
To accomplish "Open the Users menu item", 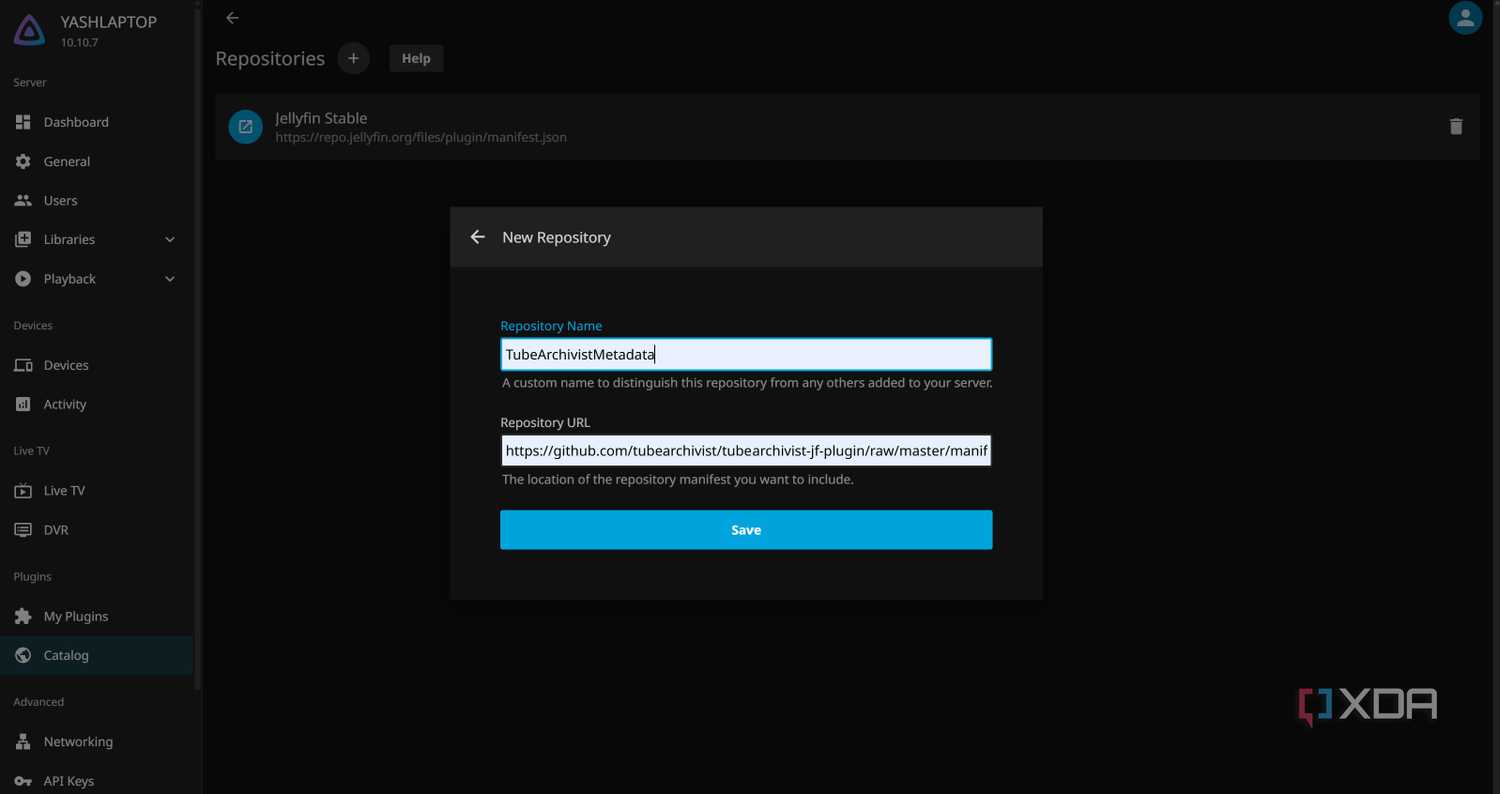I will coord(96,200).
